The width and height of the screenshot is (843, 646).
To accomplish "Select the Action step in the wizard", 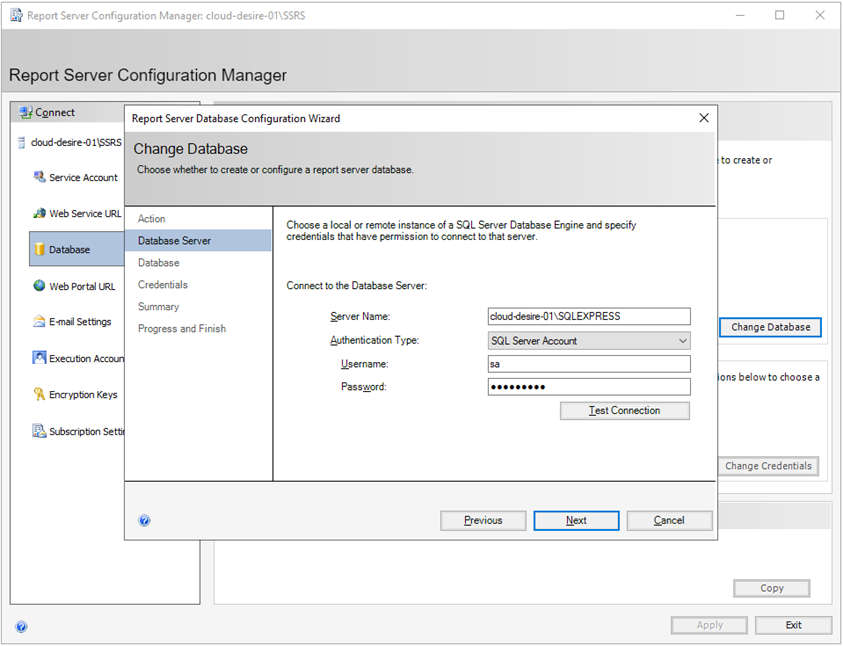I will coord(151,218).
